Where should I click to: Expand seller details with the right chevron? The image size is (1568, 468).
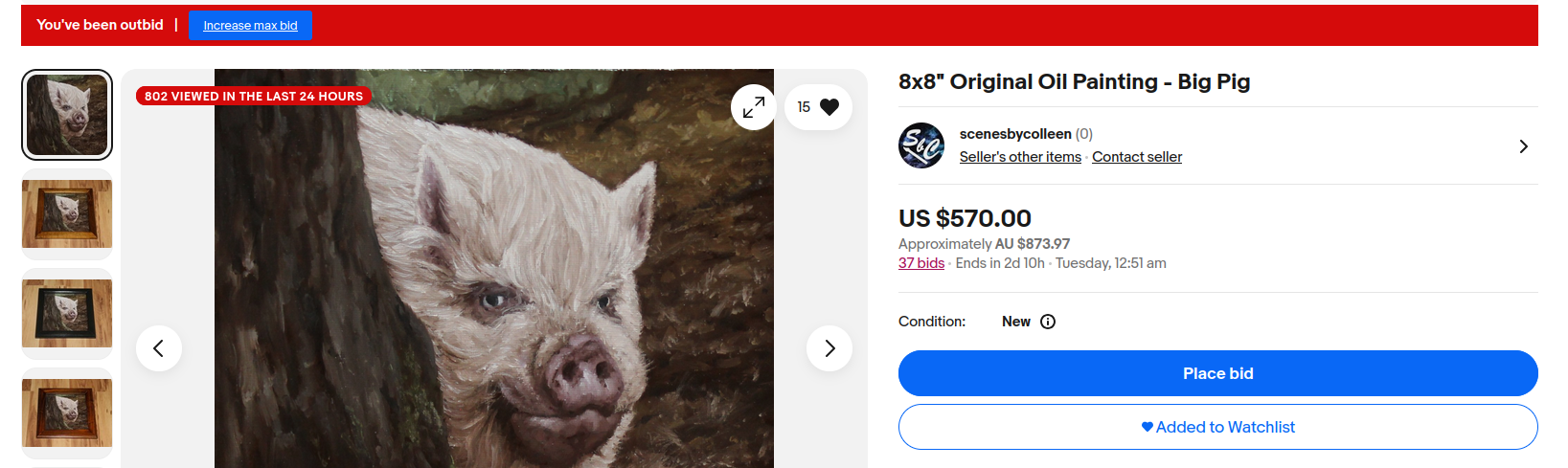1523,146
